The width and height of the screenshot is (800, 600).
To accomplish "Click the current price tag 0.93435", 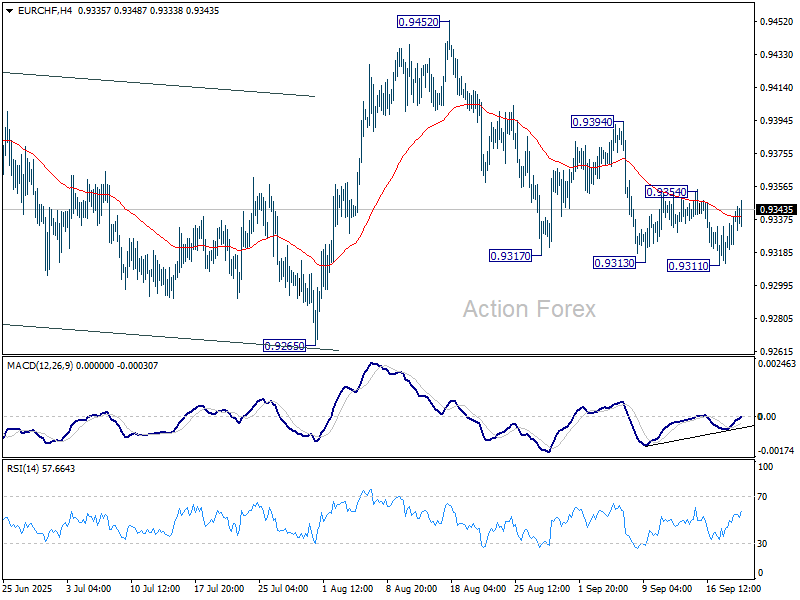I will click(777, 210).
